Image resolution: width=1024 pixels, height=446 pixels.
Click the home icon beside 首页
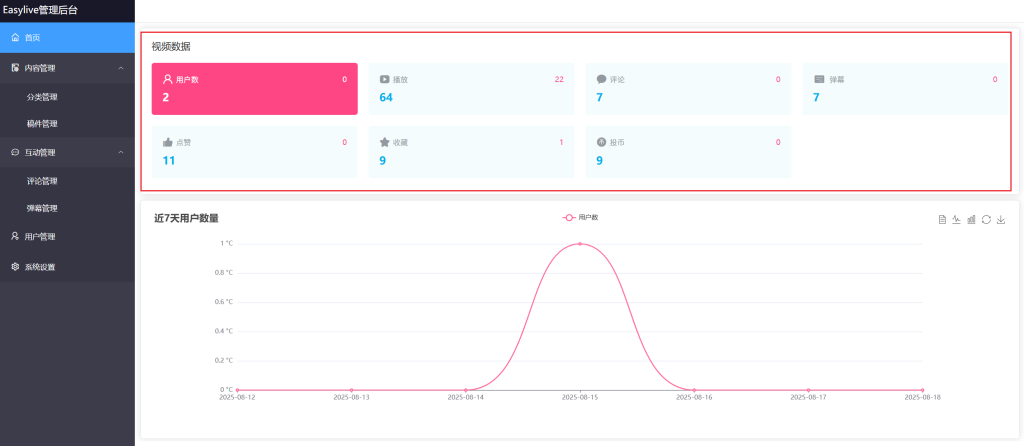[x=15, y=37]
